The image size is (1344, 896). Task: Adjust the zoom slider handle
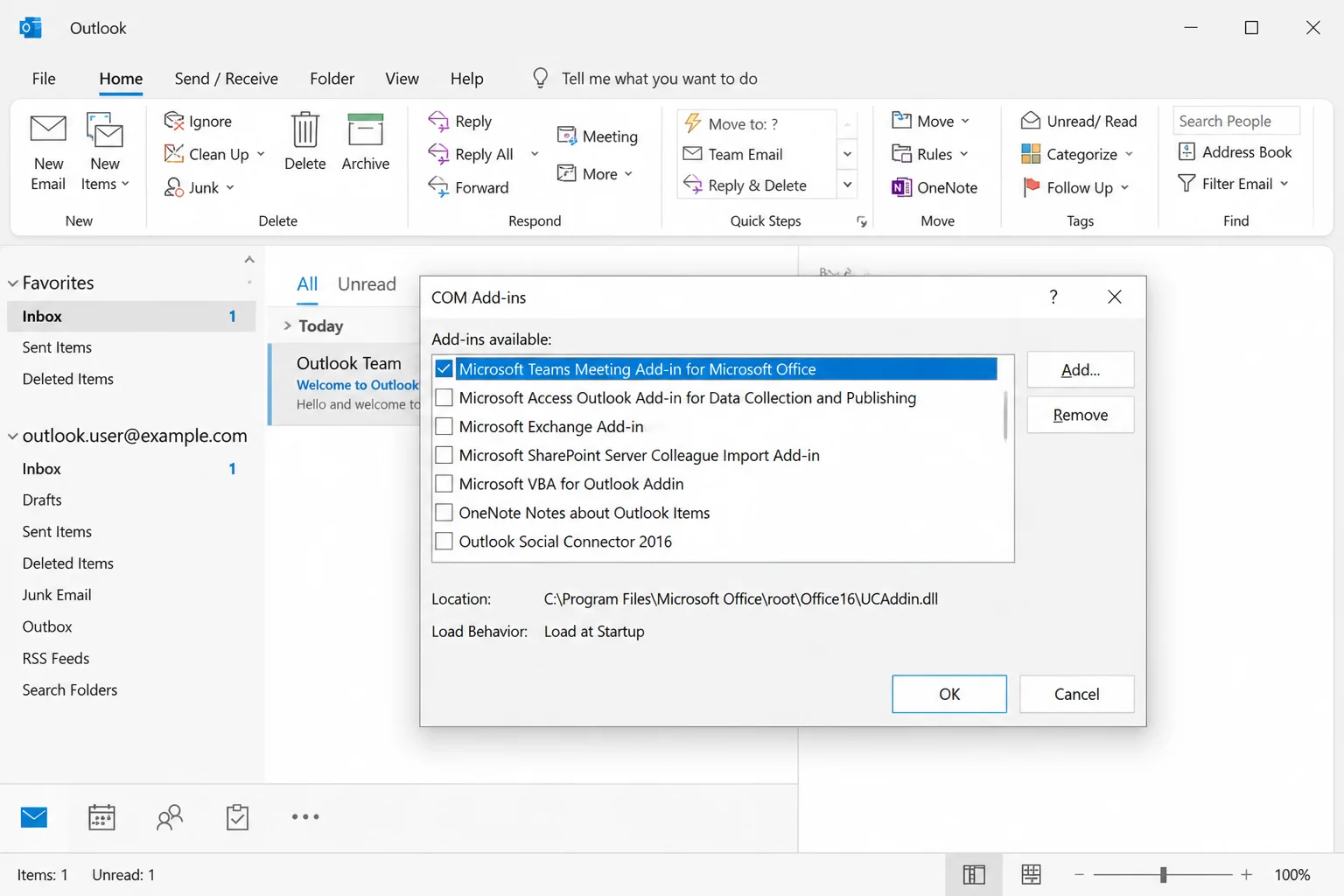(1163, 874)
